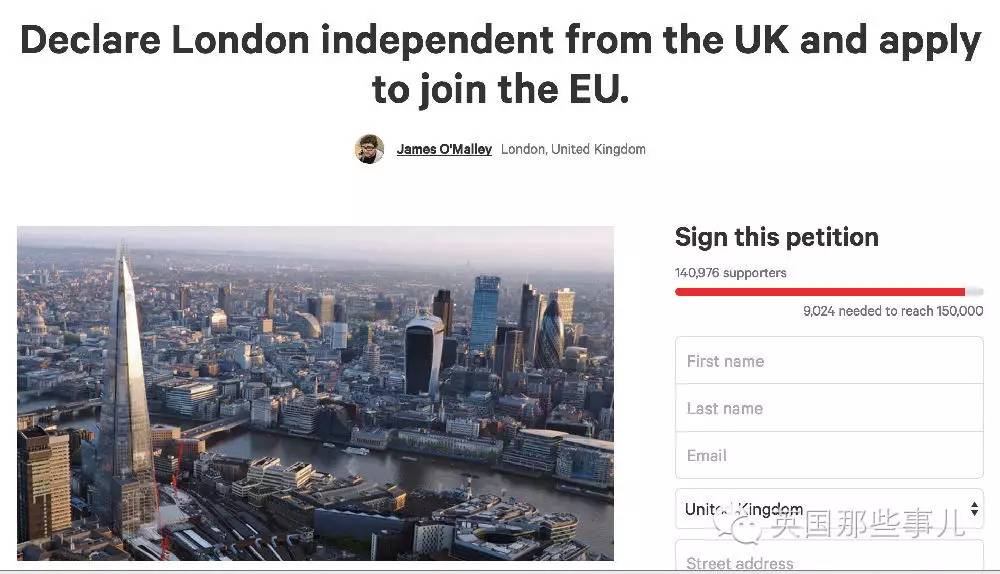Open the London skyline photo

click(x=315, y=393)
